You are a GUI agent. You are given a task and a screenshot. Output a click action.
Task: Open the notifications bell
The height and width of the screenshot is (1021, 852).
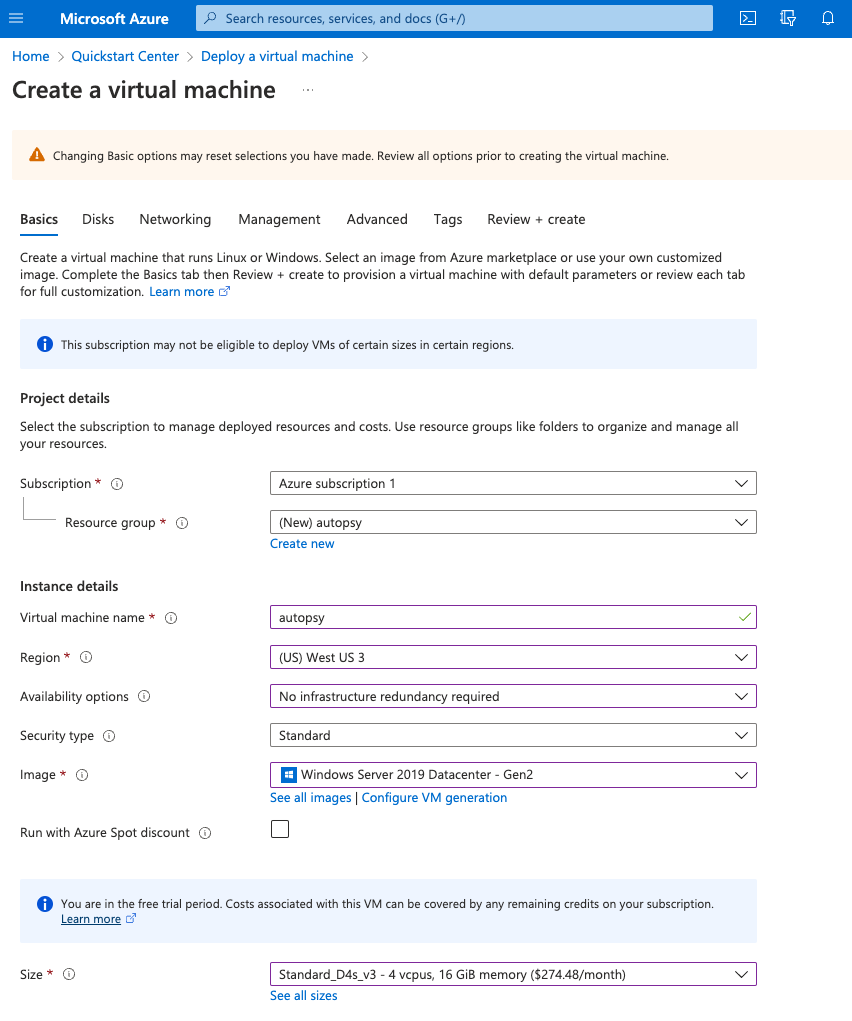(x=828, y=18)
